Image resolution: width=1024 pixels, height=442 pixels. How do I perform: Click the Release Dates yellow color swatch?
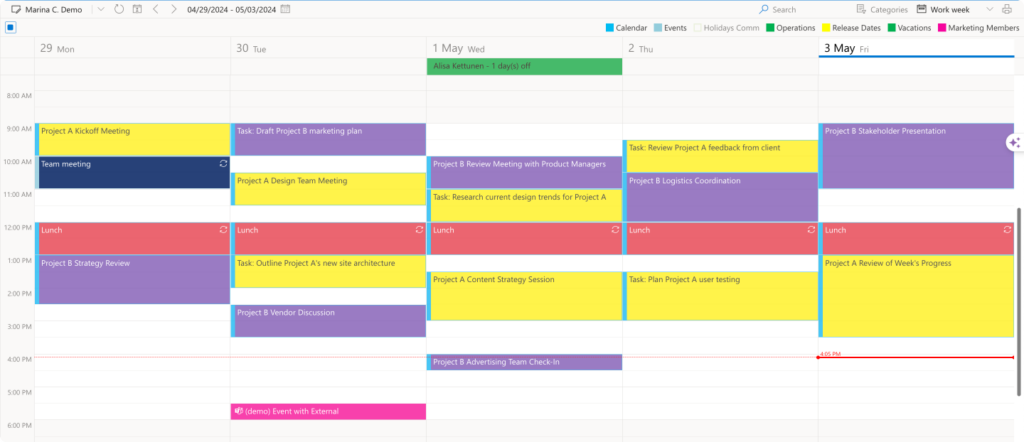827,28
